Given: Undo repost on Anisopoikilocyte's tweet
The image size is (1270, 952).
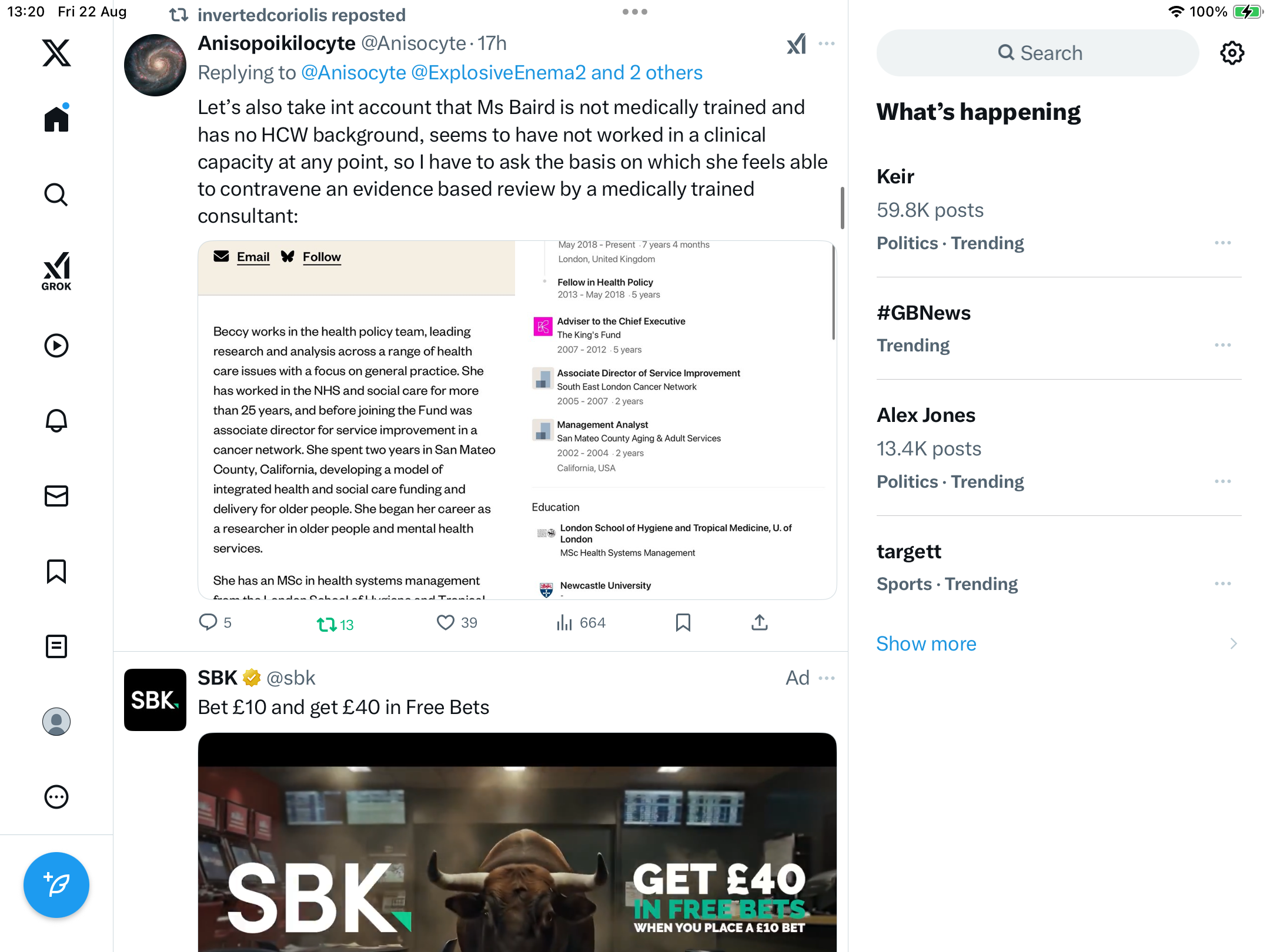Looking at the screenshot, I should click(x=335, y=624).
